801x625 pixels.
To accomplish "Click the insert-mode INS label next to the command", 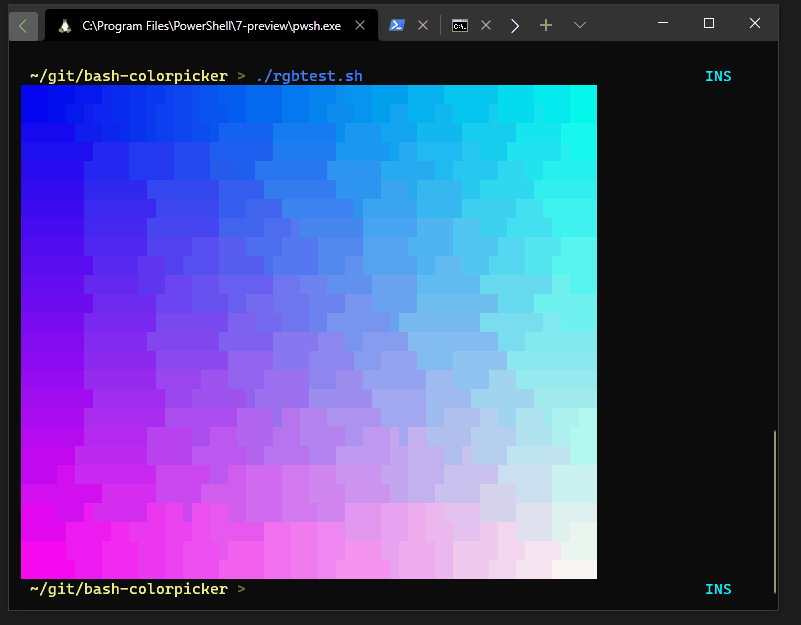I will tap(718, 75).
